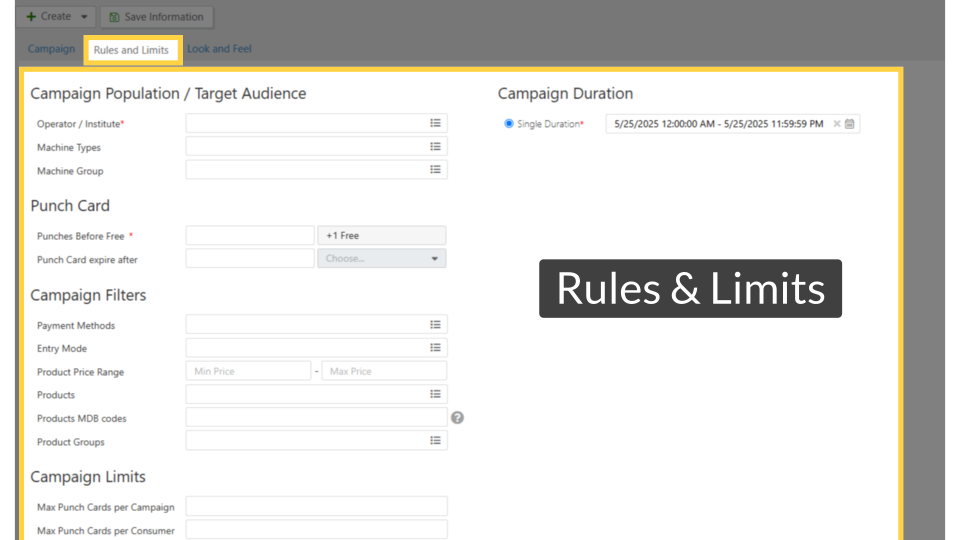Click the Max Punch Cards per Consumer input

pyautogui.click(x=317, y=530)
